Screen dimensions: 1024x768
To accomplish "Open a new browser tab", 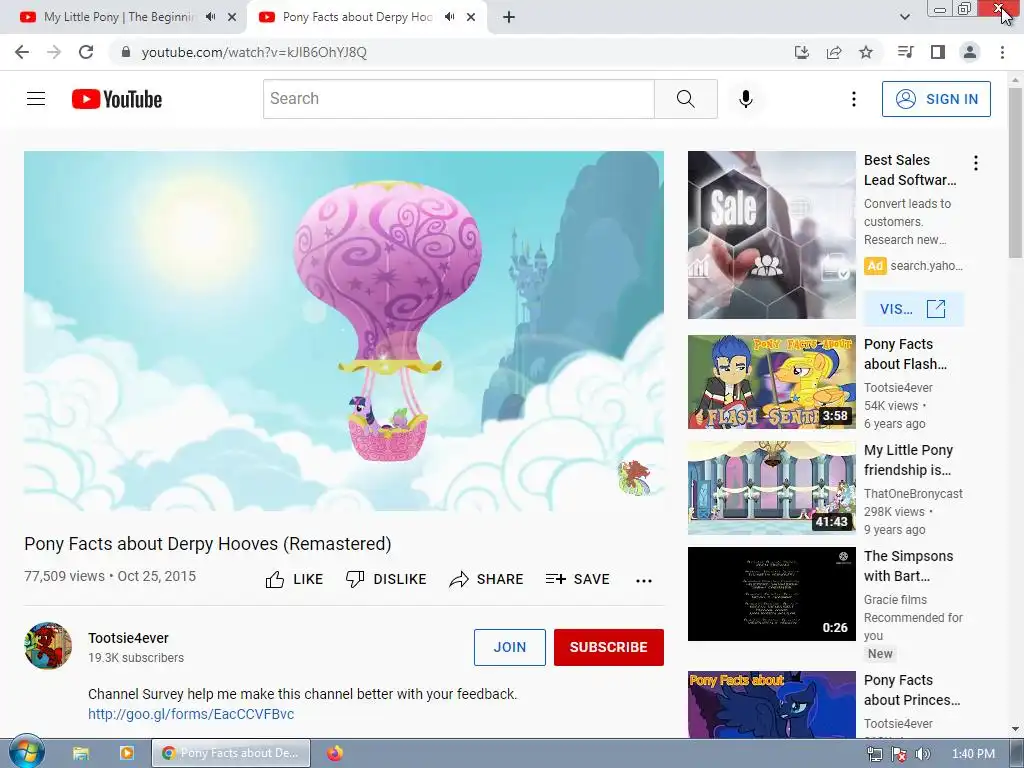I will pyautogui.click(x=509, y=18).
